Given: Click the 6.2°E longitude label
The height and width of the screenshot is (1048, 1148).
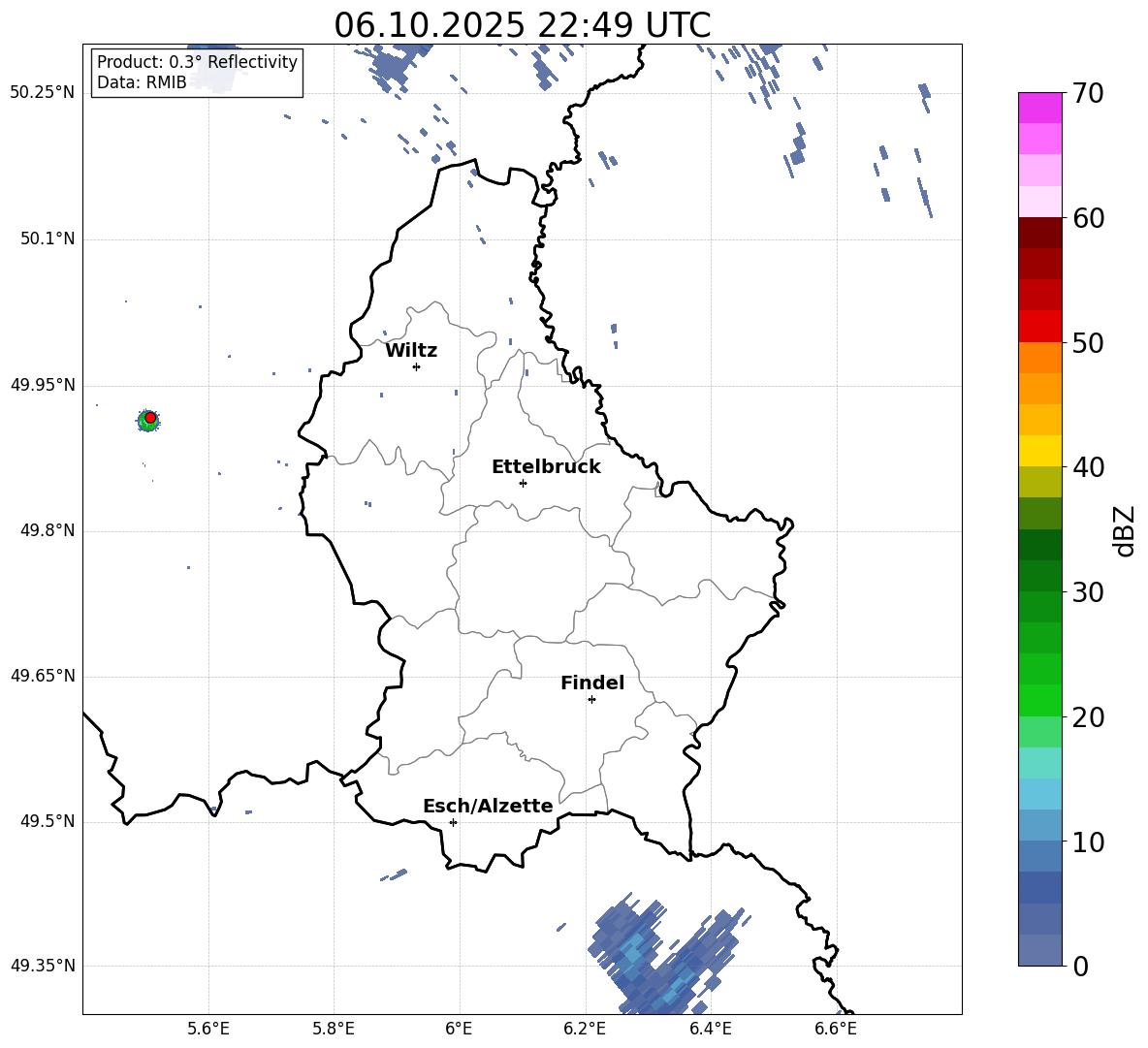Looking at the screenshot, I should pyautogui.click(x=585, y=1029).
